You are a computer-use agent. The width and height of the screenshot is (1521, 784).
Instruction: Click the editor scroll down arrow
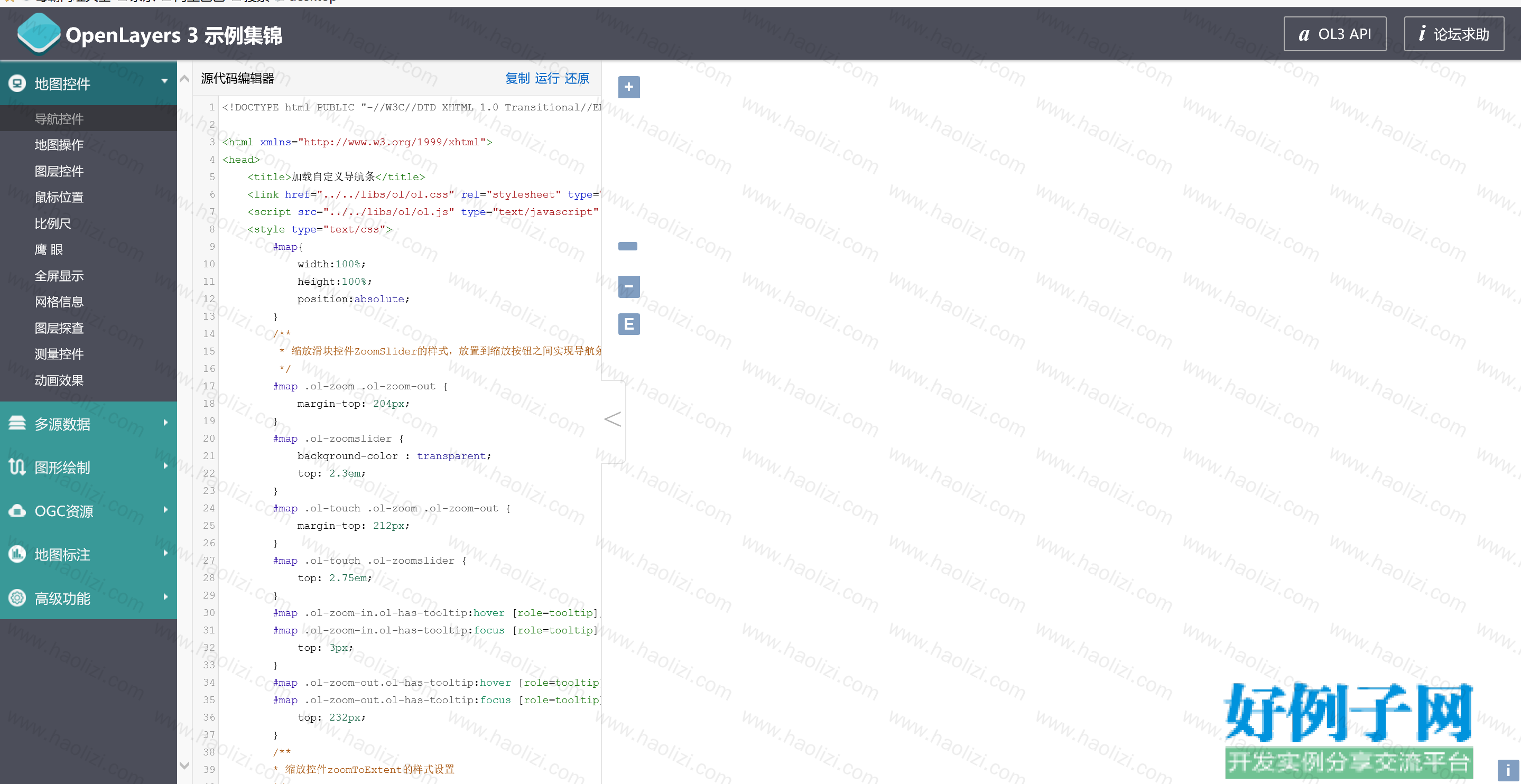pos(184,765)
